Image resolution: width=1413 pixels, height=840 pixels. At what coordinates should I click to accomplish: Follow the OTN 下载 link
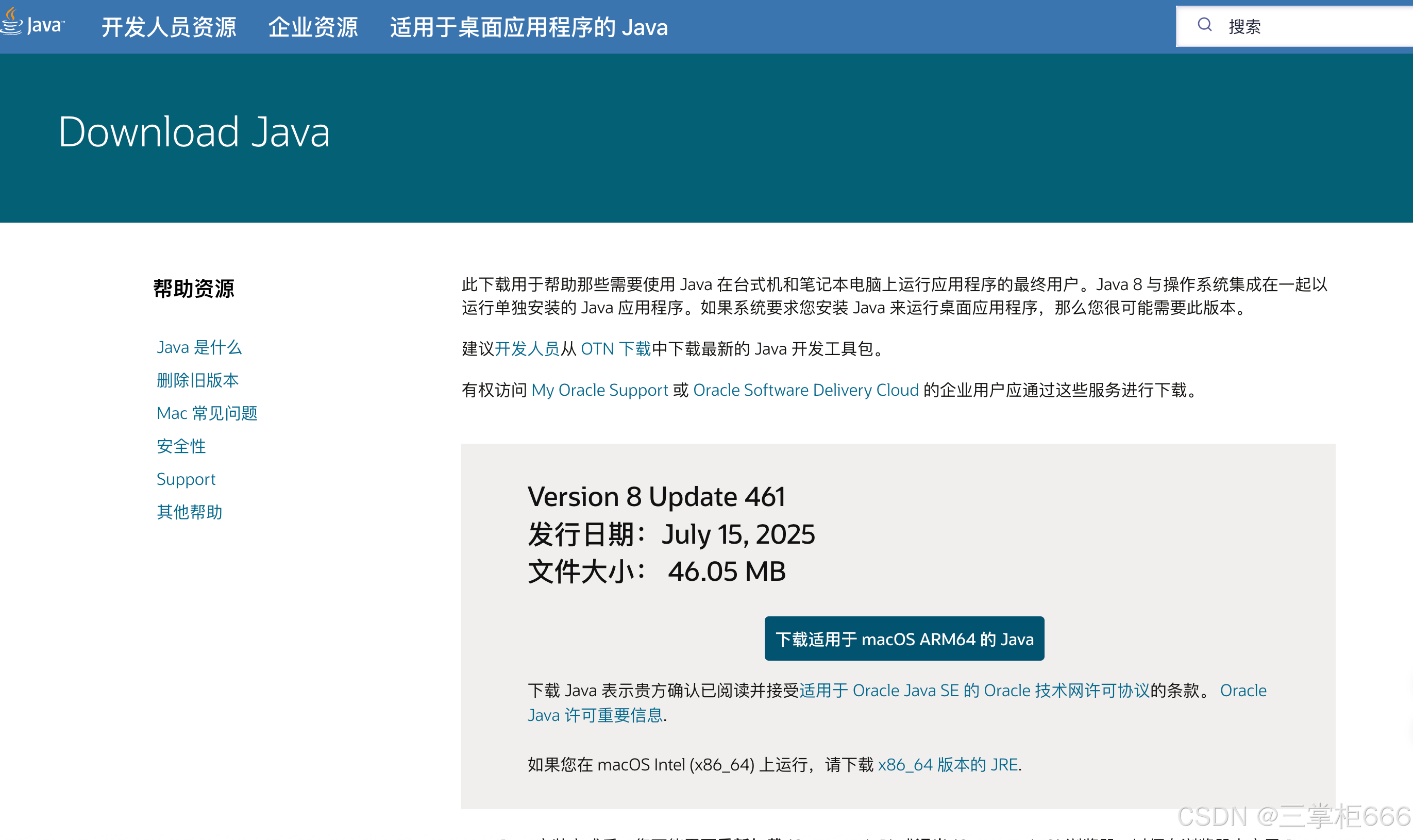pyautogui.click(x=616, y=349)
